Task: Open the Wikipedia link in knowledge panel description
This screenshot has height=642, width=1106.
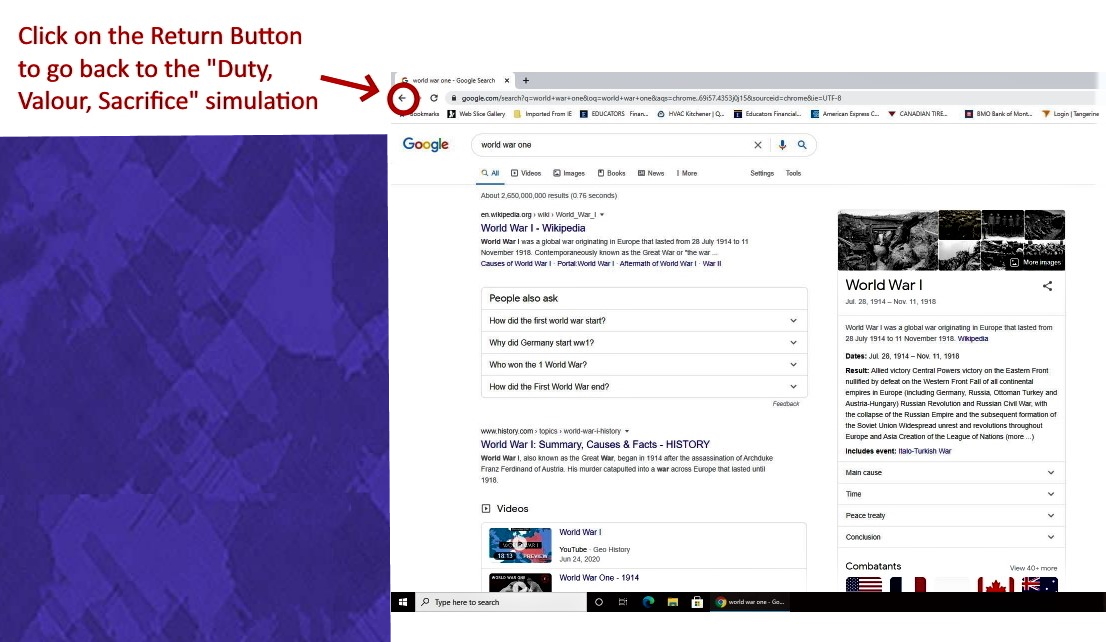Action: [973, 339]
